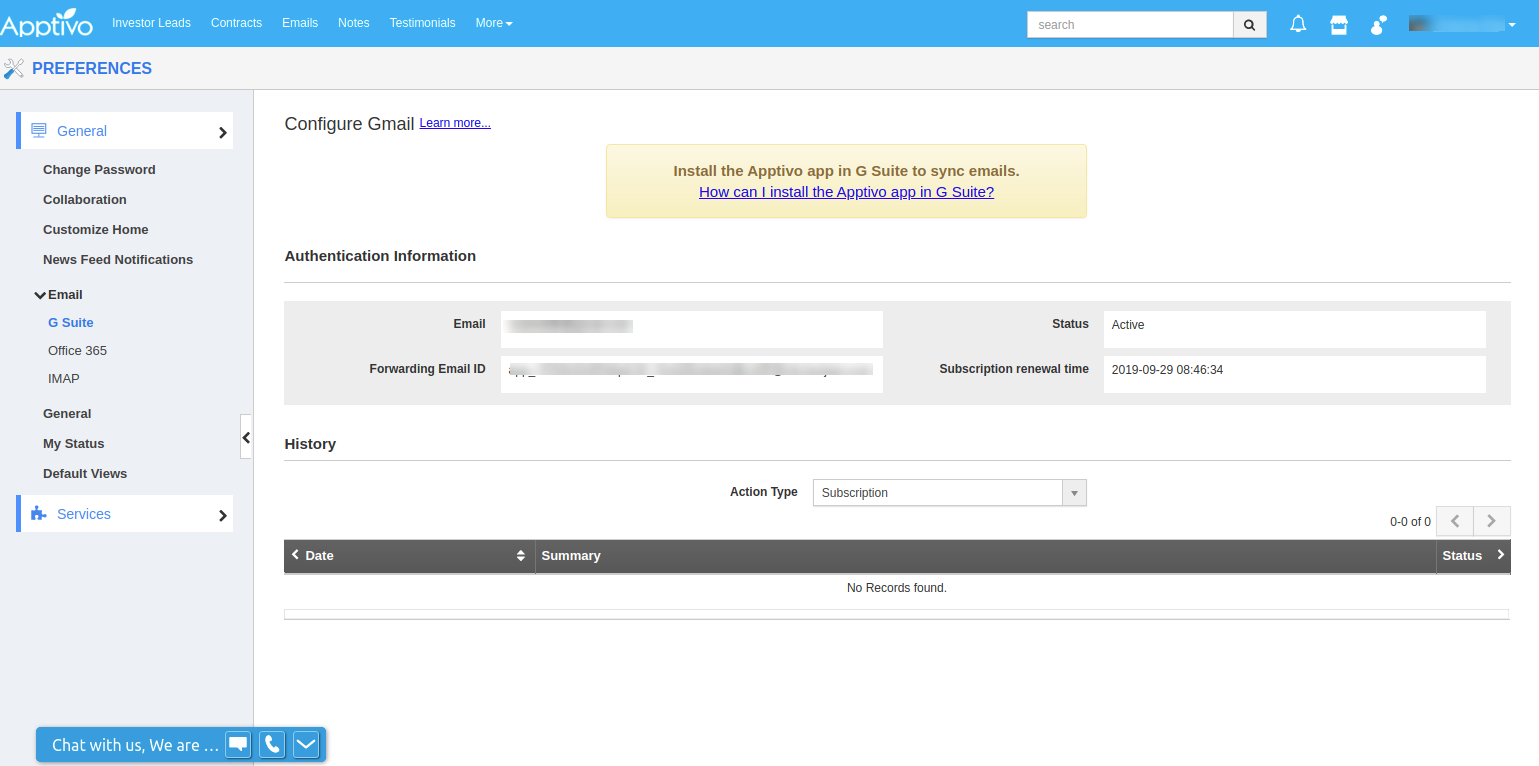Screen dimensions: 1539x766
Task: Click the search magnifier button
Action: tap(1249, 24)
